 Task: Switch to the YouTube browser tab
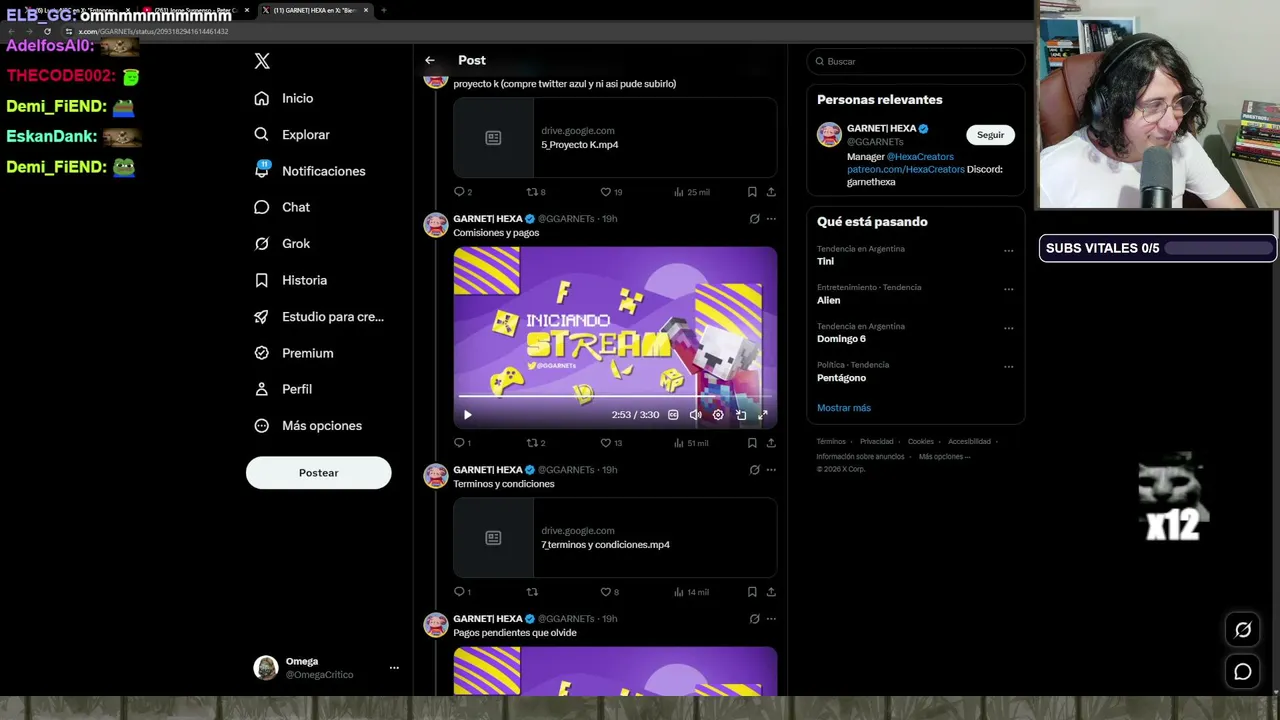pos(195,10)
